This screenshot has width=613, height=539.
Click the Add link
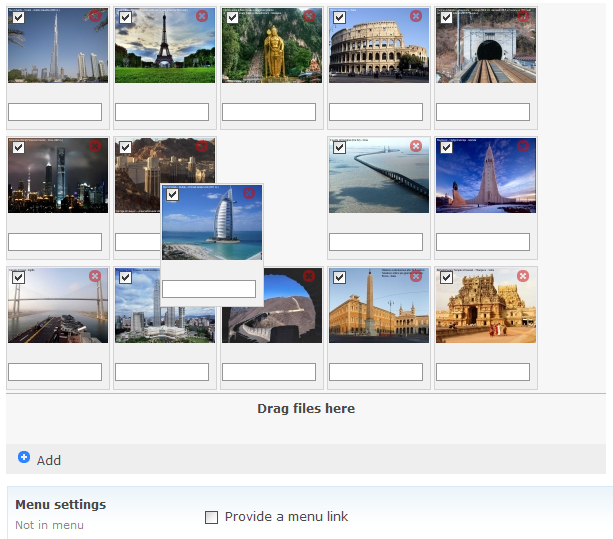coord(49,460)
